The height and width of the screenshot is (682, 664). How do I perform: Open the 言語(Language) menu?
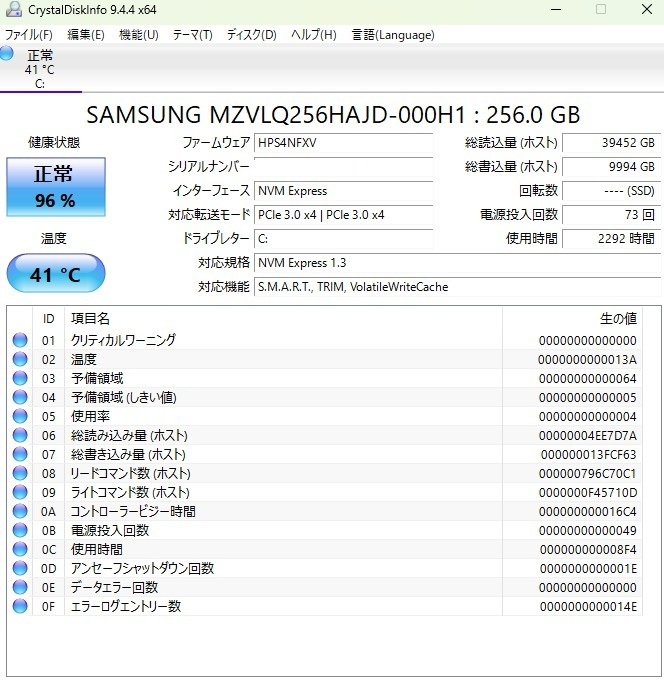click(x=393, y=35)
